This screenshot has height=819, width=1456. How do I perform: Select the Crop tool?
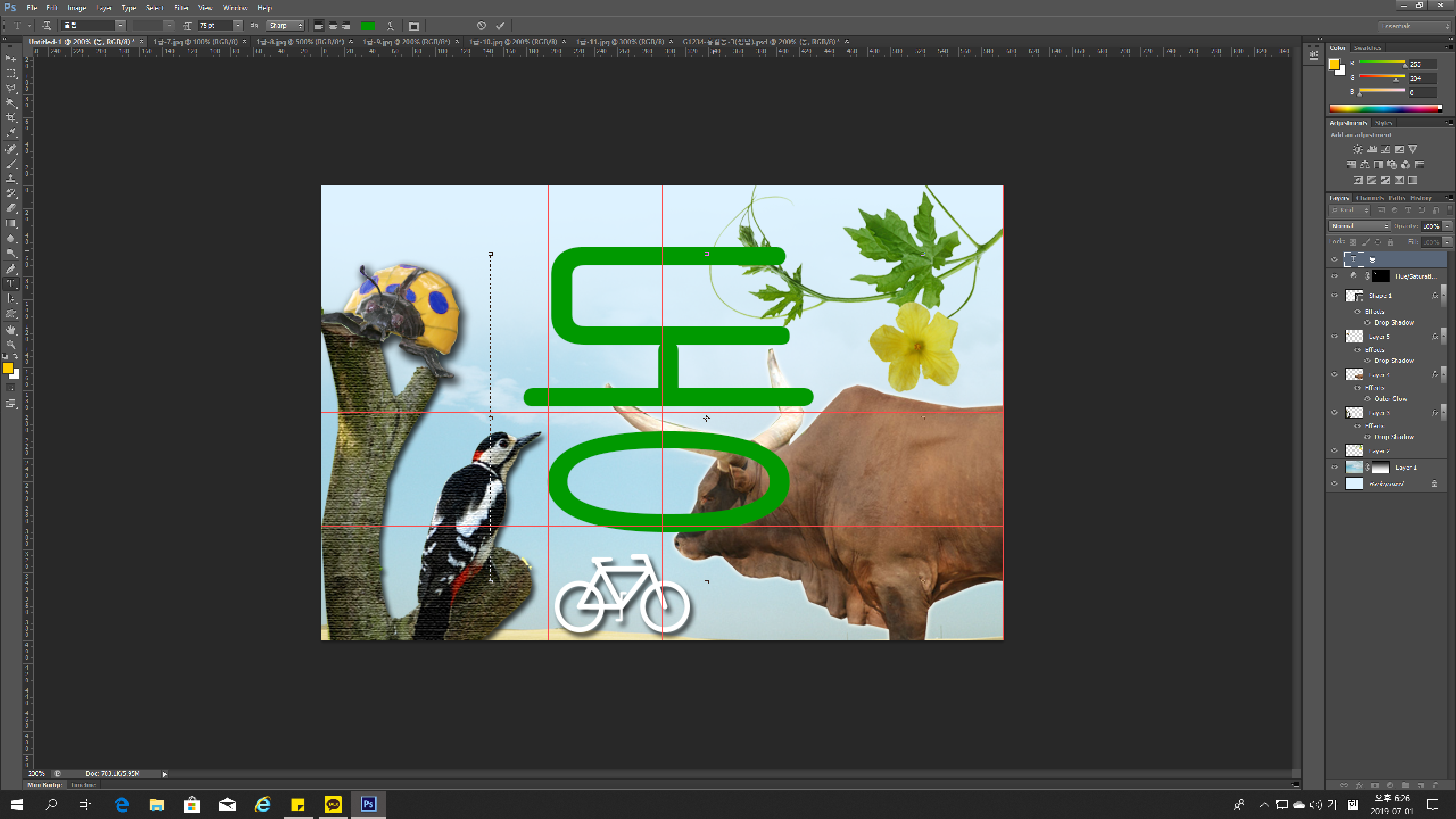[11, 118]
